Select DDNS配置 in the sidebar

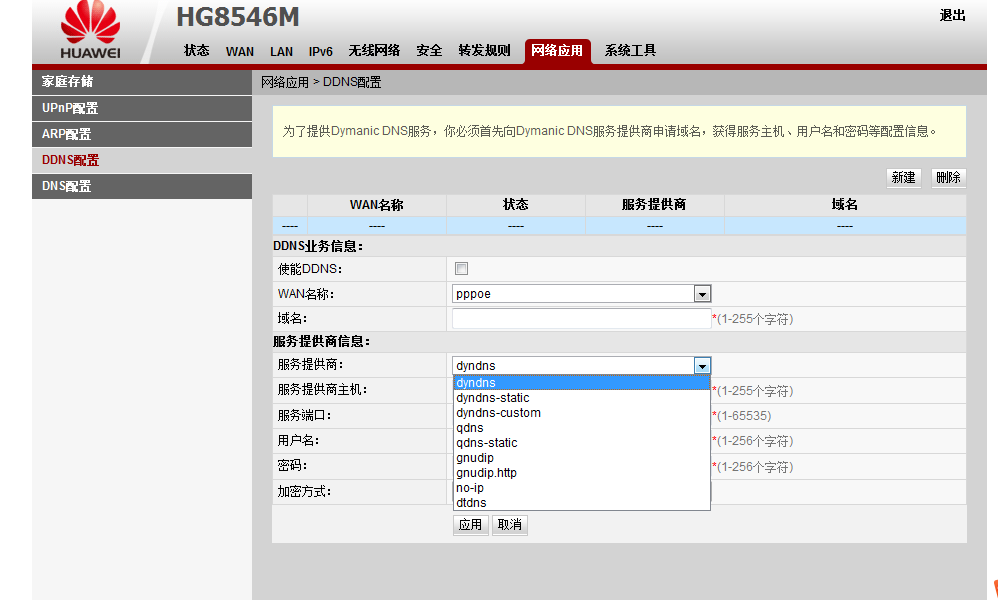142,160
